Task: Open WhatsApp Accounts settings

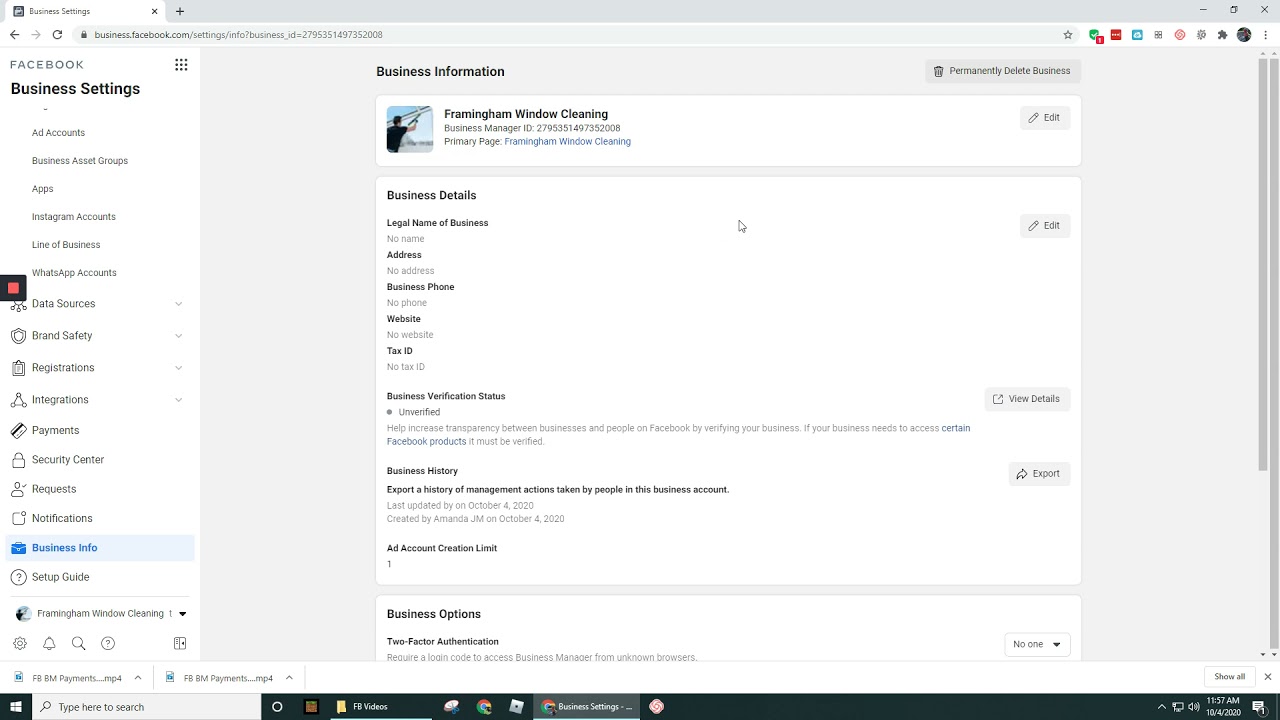Action: click(x=74, y=273)
